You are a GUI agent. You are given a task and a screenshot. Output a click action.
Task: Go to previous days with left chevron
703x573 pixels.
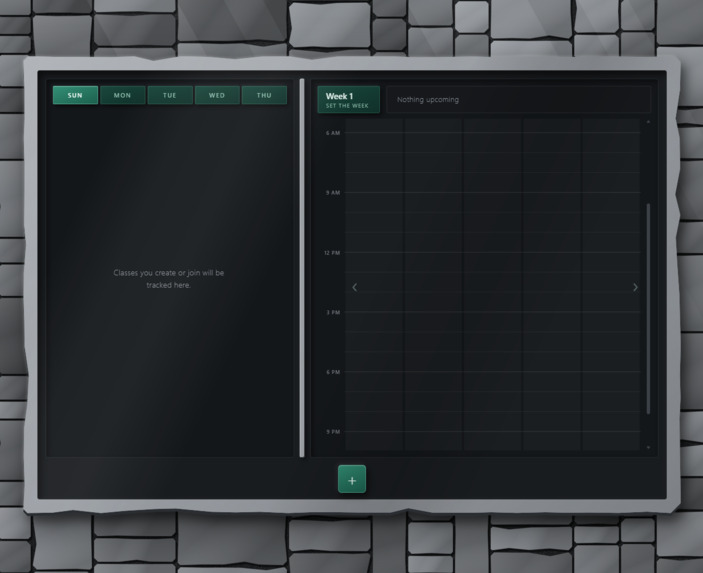point(355,287)
